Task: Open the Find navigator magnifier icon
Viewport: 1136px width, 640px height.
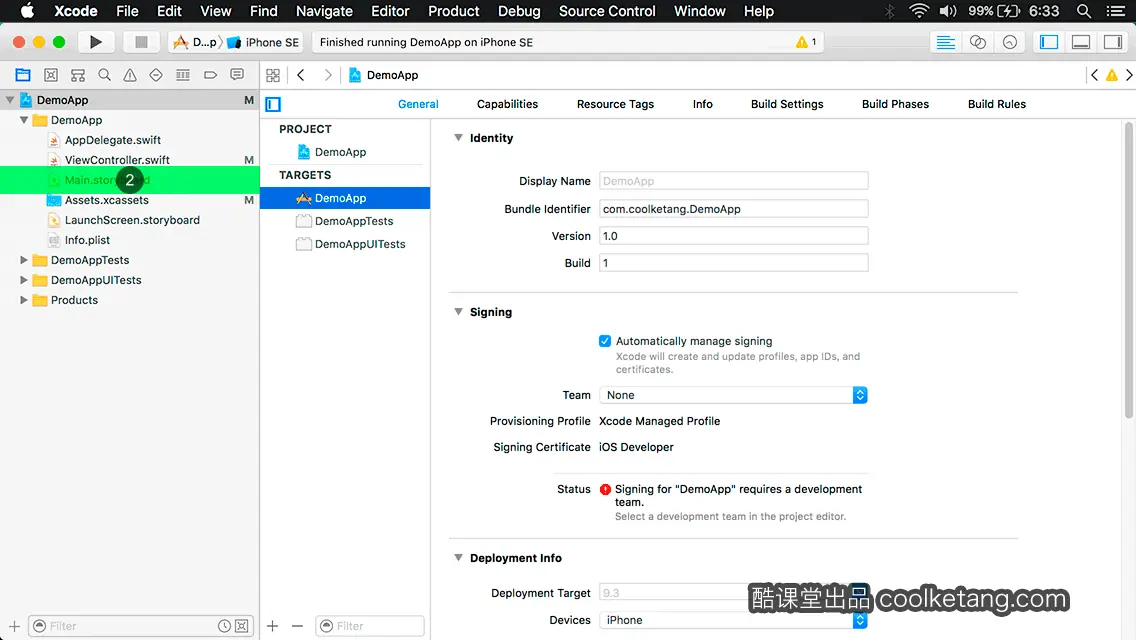Action: tap(104, 75)
